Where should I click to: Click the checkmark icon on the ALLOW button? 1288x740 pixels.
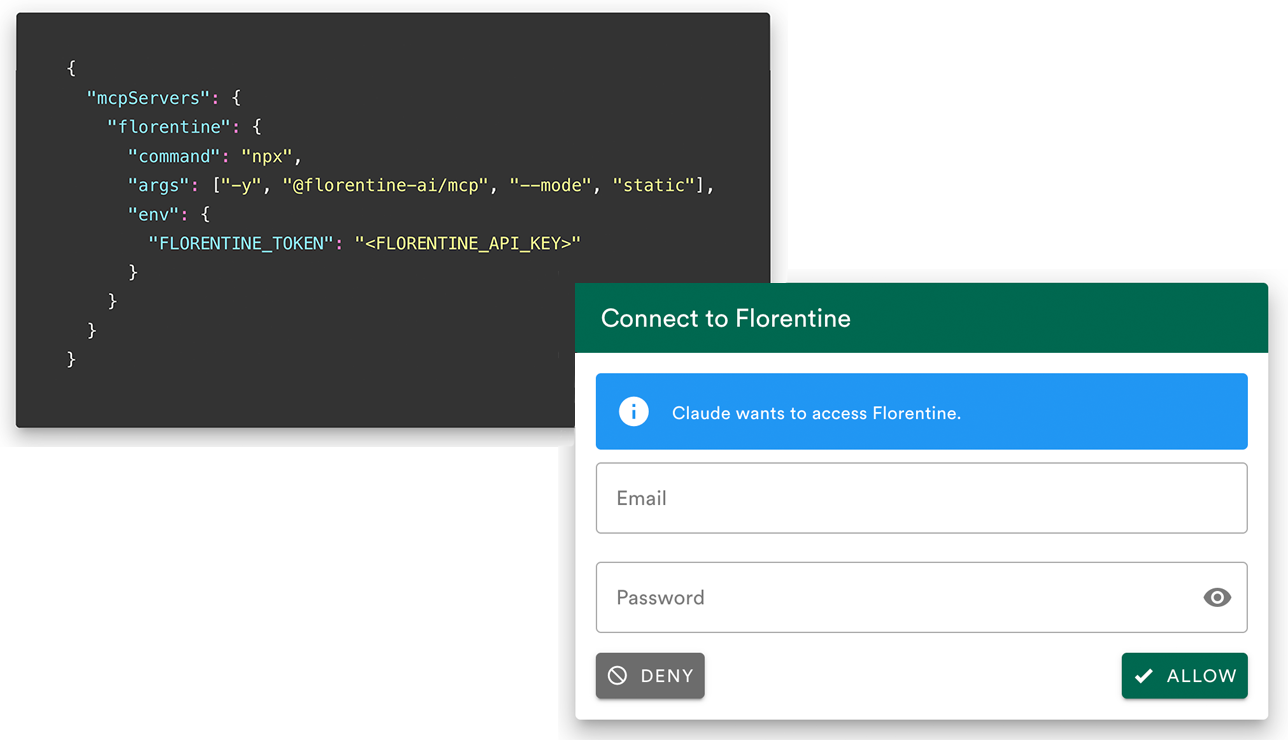pos(1145,675)
